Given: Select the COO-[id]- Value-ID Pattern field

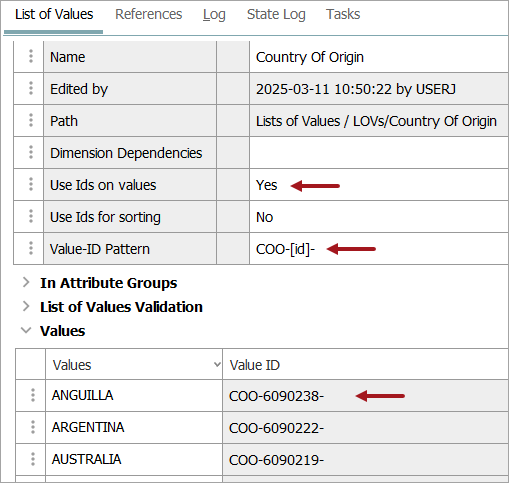Looking at the screenshot, I should (379, 249).
